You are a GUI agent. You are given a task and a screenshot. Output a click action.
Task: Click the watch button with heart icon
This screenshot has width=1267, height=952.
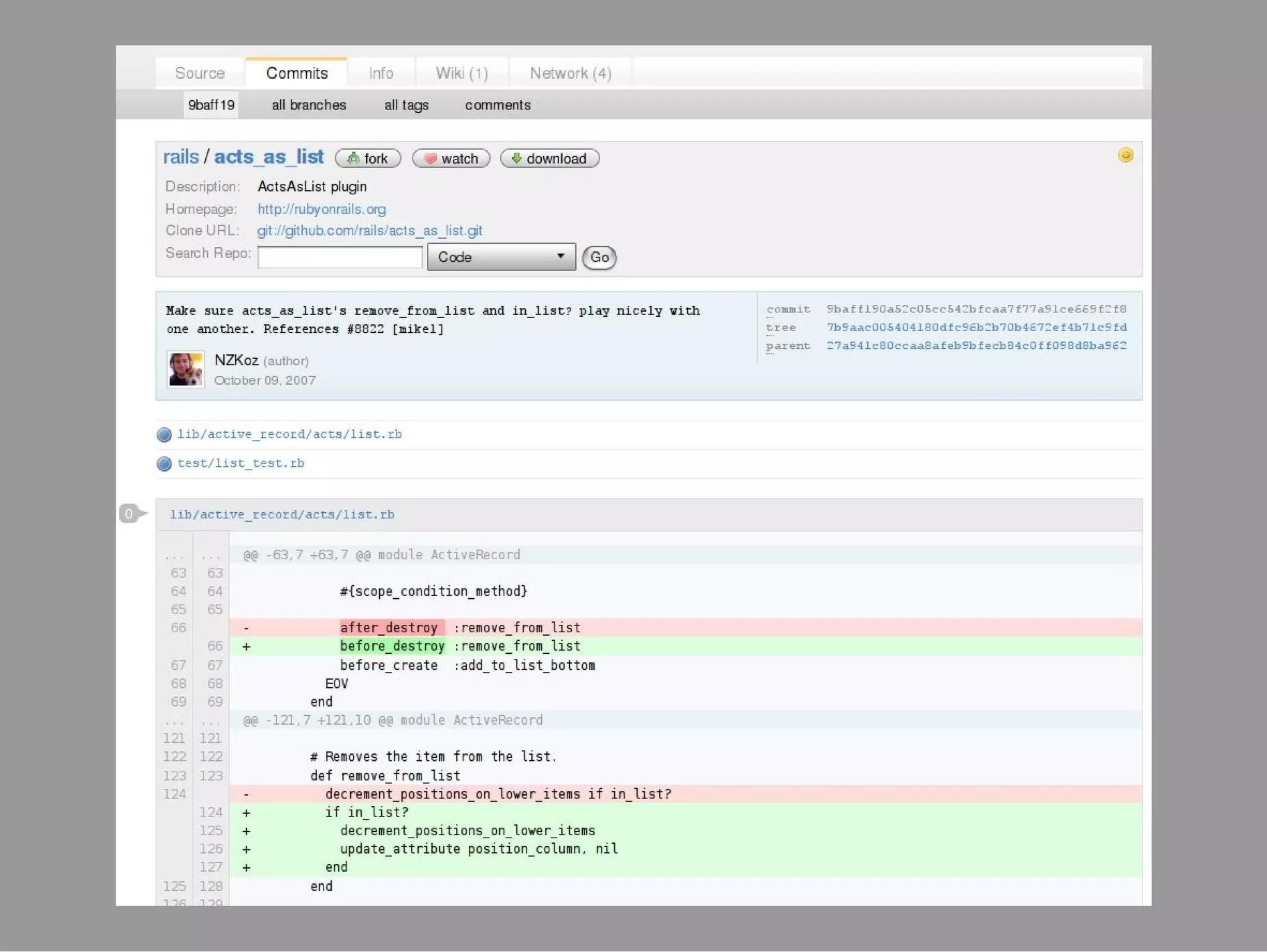pos(451,159)
